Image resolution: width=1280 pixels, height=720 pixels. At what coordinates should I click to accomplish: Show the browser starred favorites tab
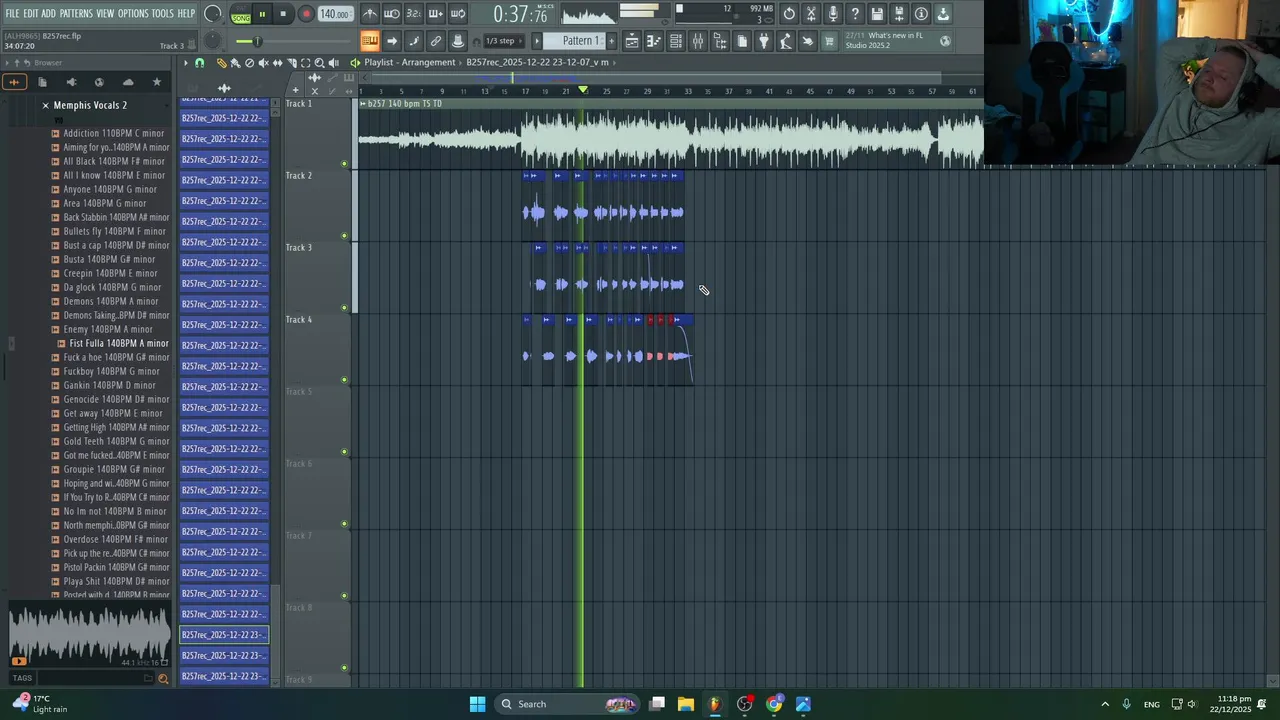pos(156,82)
